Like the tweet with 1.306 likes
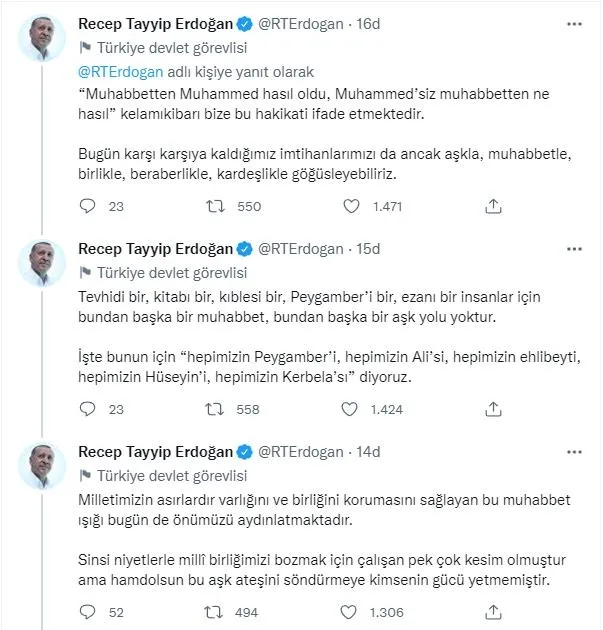This screenshot has height=630, width=603. pyautogui.click(x=351, y=612)
